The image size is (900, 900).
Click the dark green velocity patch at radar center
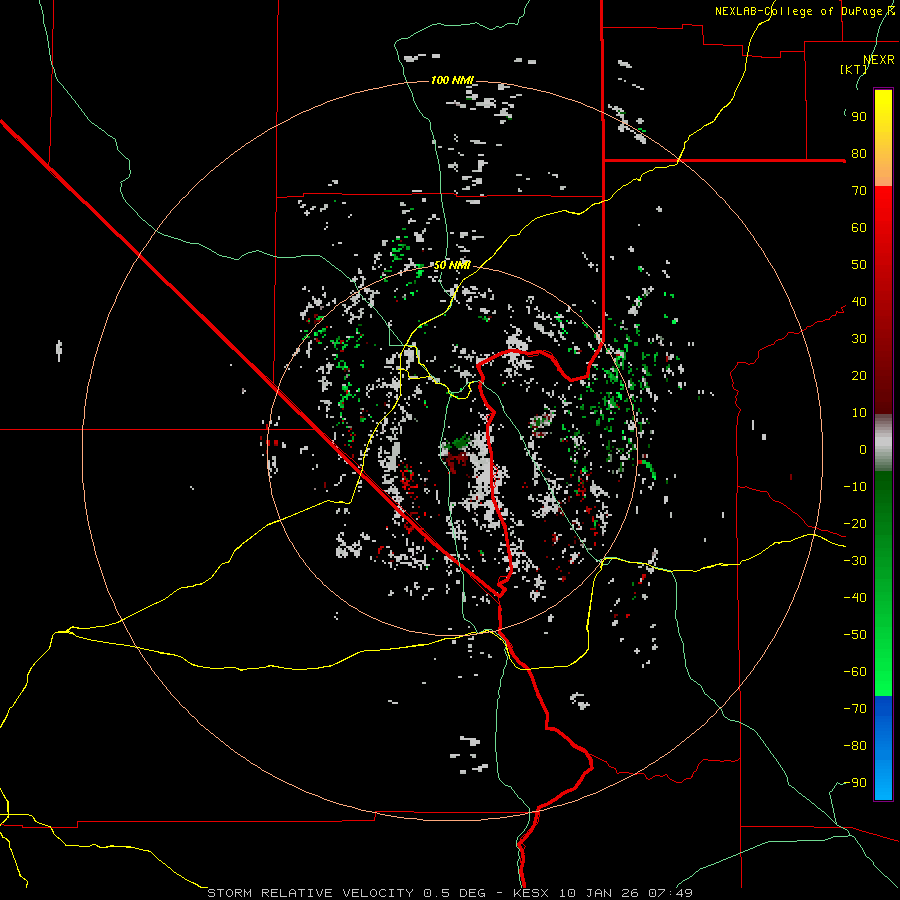tap(460, 441)
